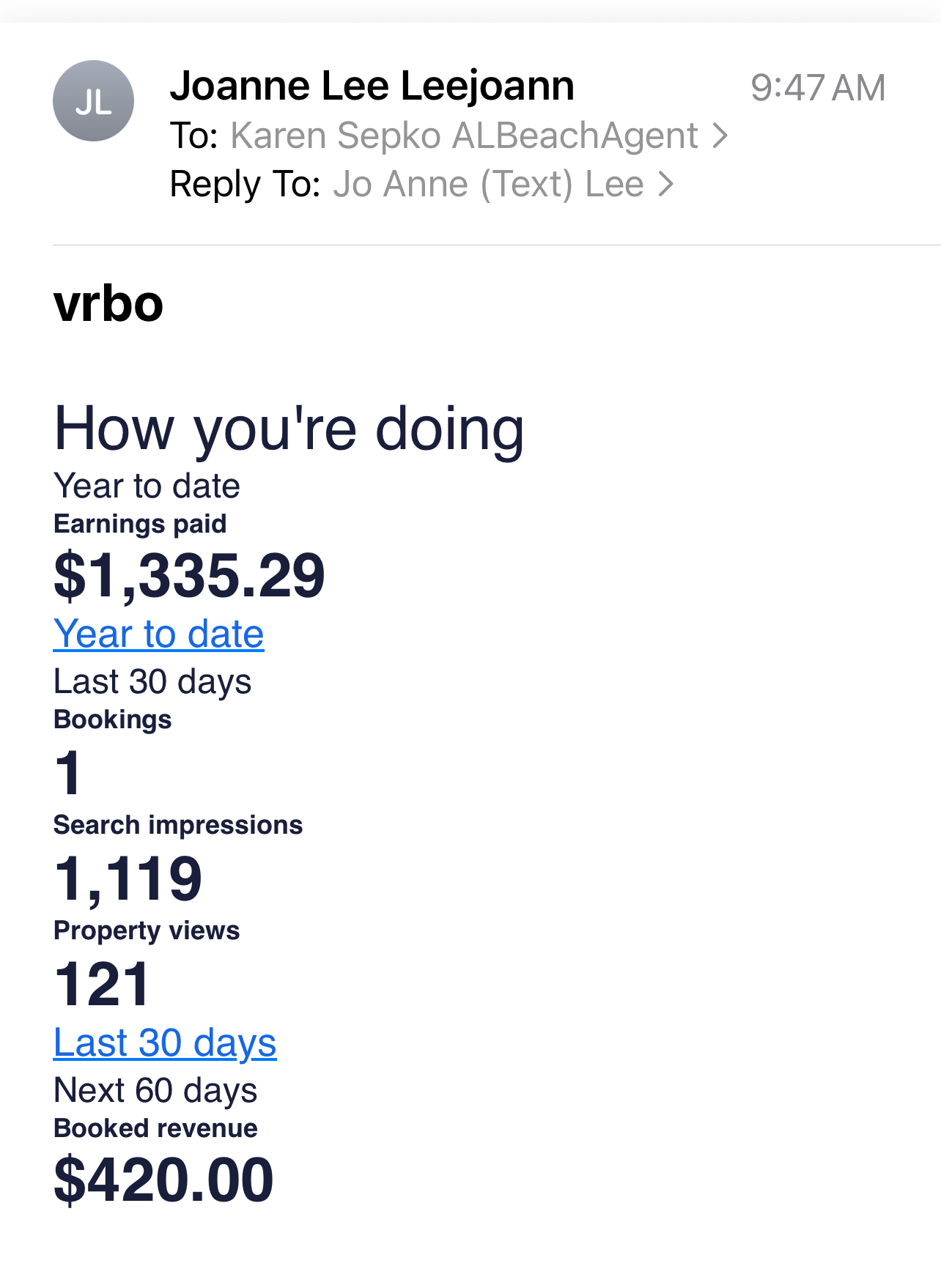Open sender name Joanne Lee Leejoann
This screenshot has height=1288, width=941.
tap(372, 86)
